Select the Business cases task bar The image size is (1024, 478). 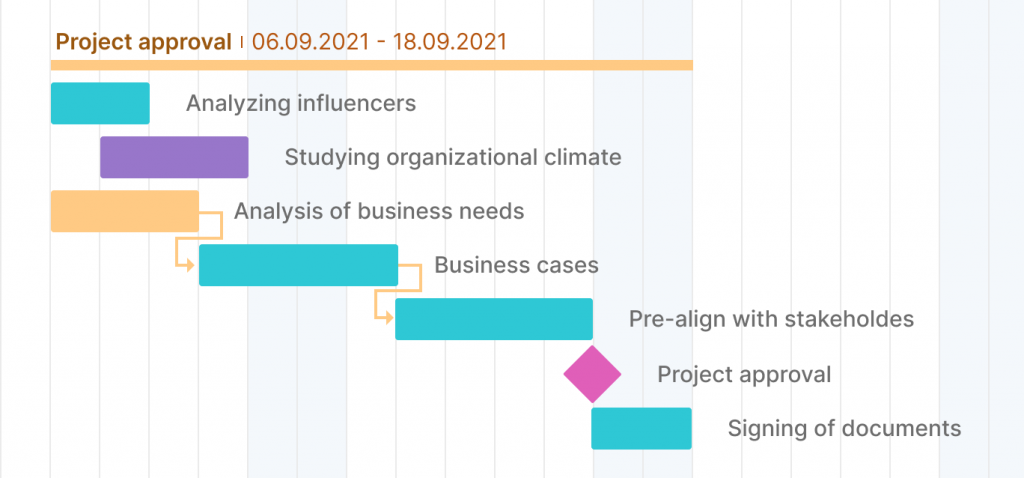point(298,265)
